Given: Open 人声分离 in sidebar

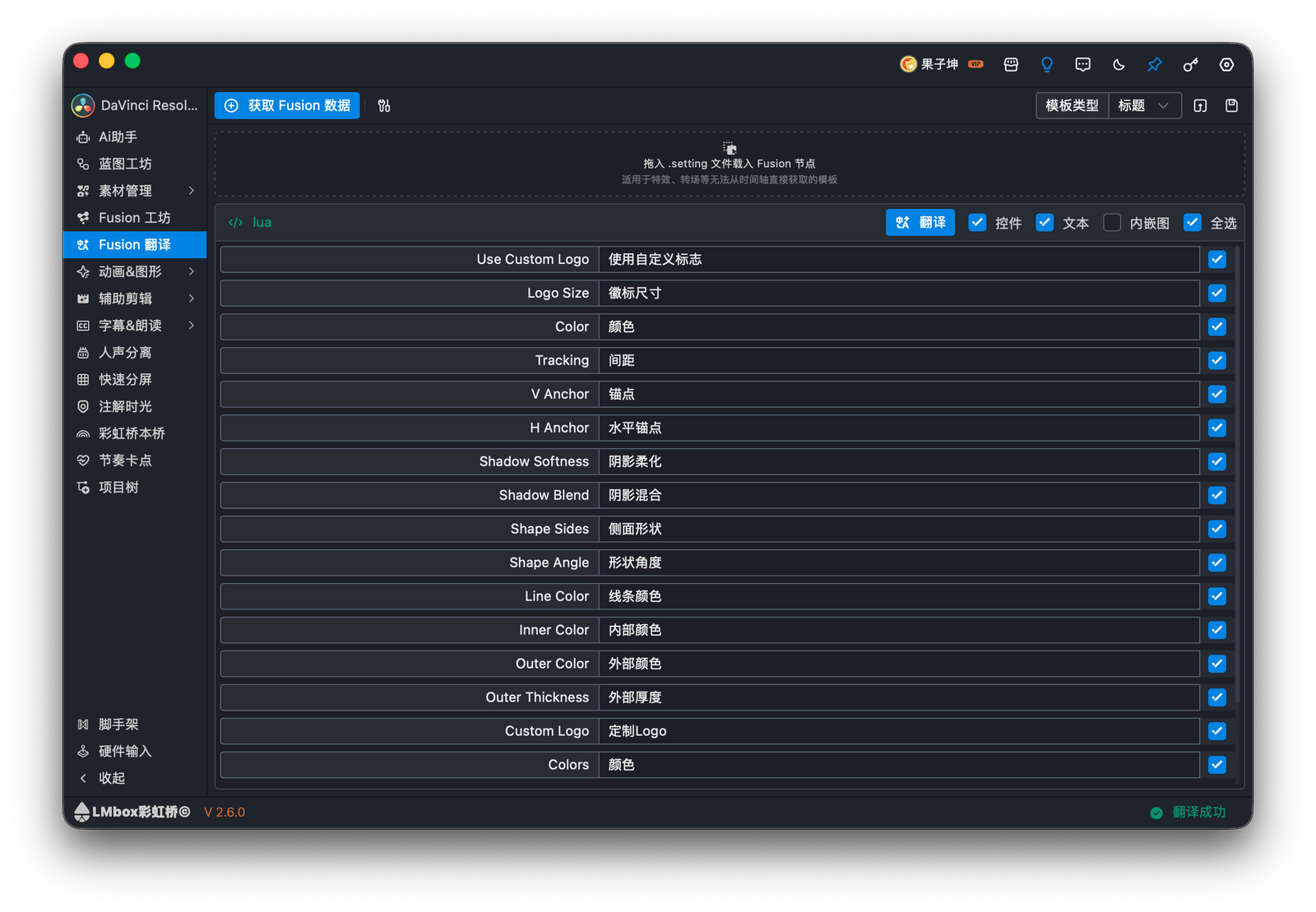Looking at the screenshot, I should [135, 352].
